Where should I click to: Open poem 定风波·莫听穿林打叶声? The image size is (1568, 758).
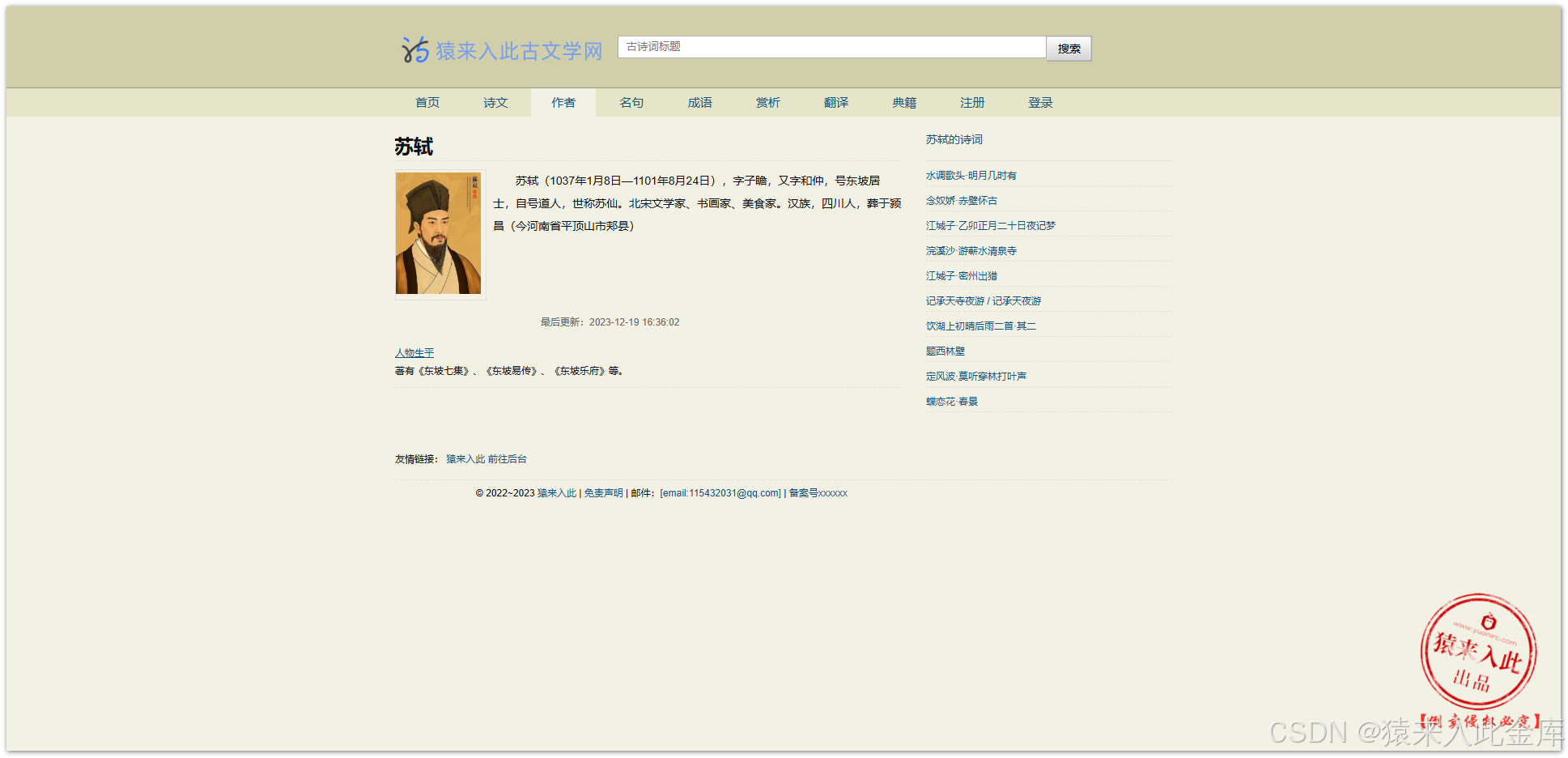pyautogui.click(x=976, y=377)
